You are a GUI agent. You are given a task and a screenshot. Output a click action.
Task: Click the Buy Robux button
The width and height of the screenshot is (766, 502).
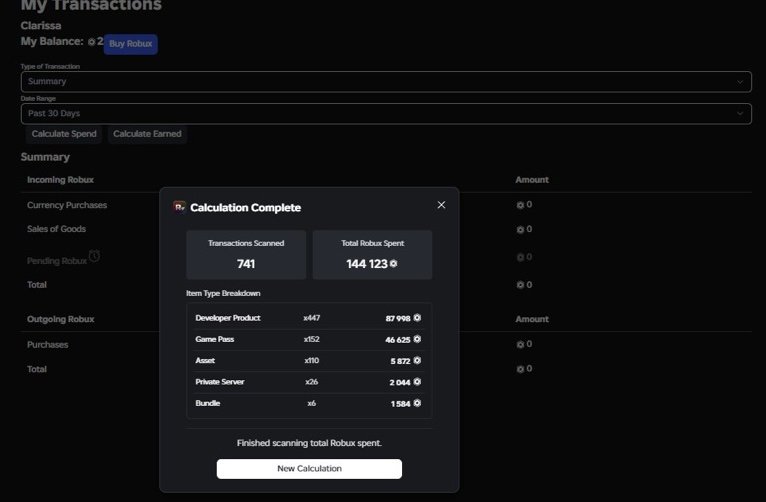tap(130, 44)
